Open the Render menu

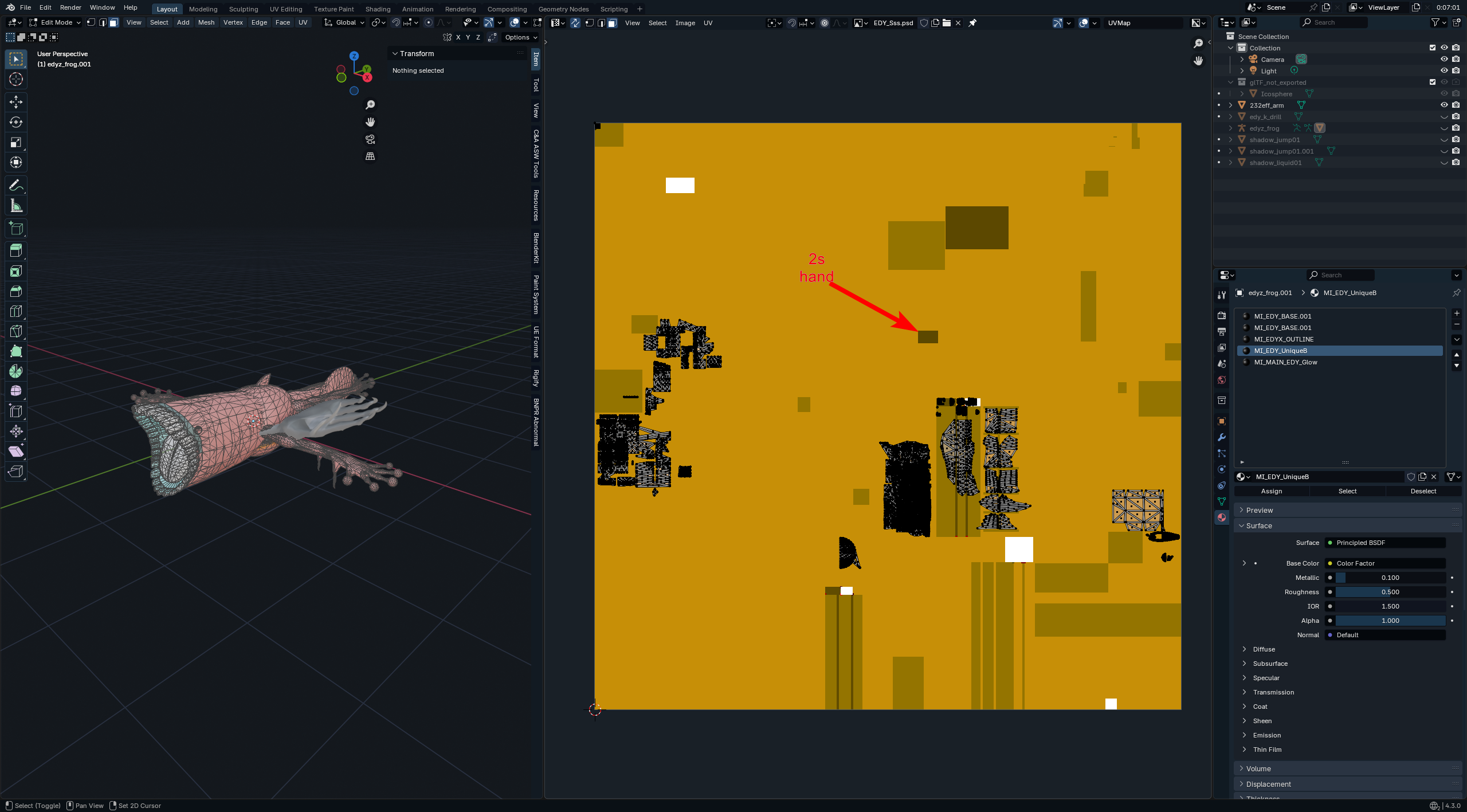click(70, 7)
